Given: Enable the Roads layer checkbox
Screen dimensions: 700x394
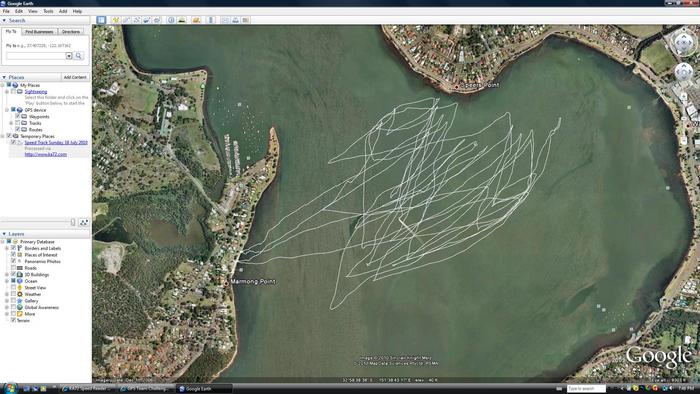Looking at the screenshot, I should click(13, 268).
